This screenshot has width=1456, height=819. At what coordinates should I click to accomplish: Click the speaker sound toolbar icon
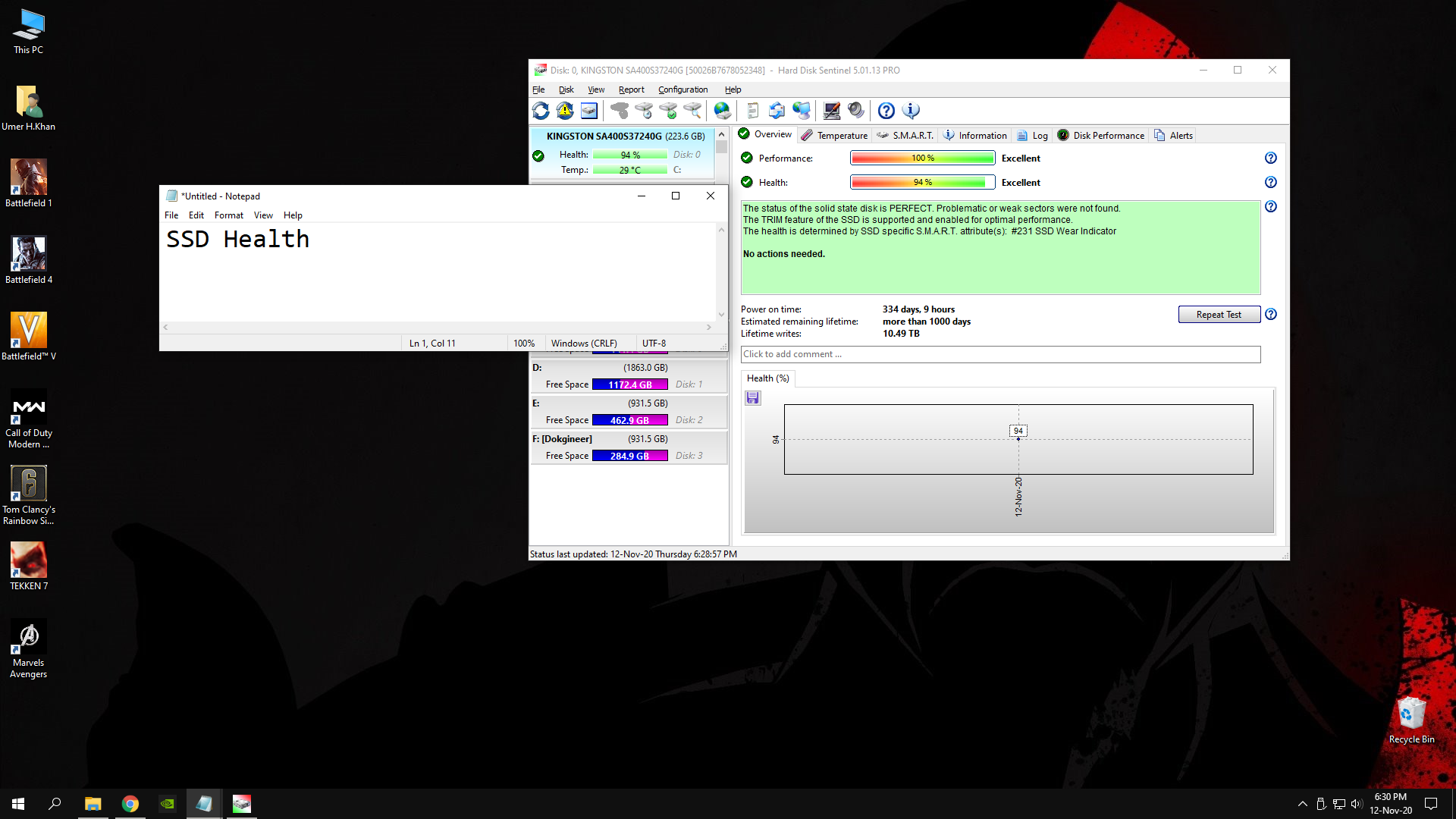pos(856,111)
